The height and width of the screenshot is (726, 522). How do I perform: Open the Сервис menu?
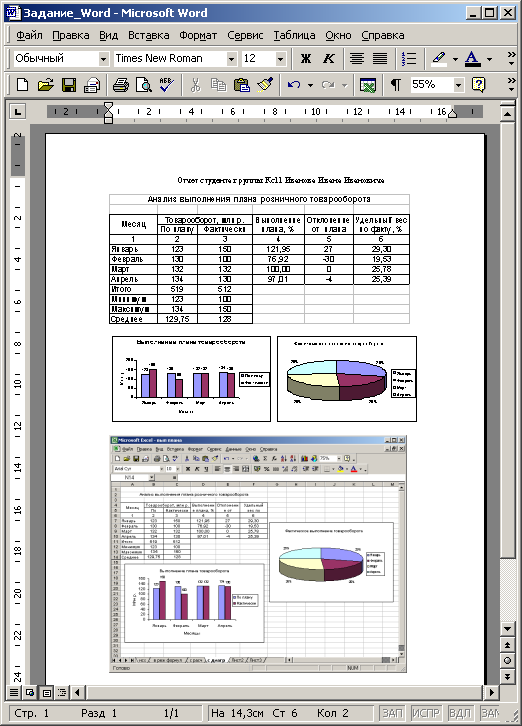coord(245,35)
